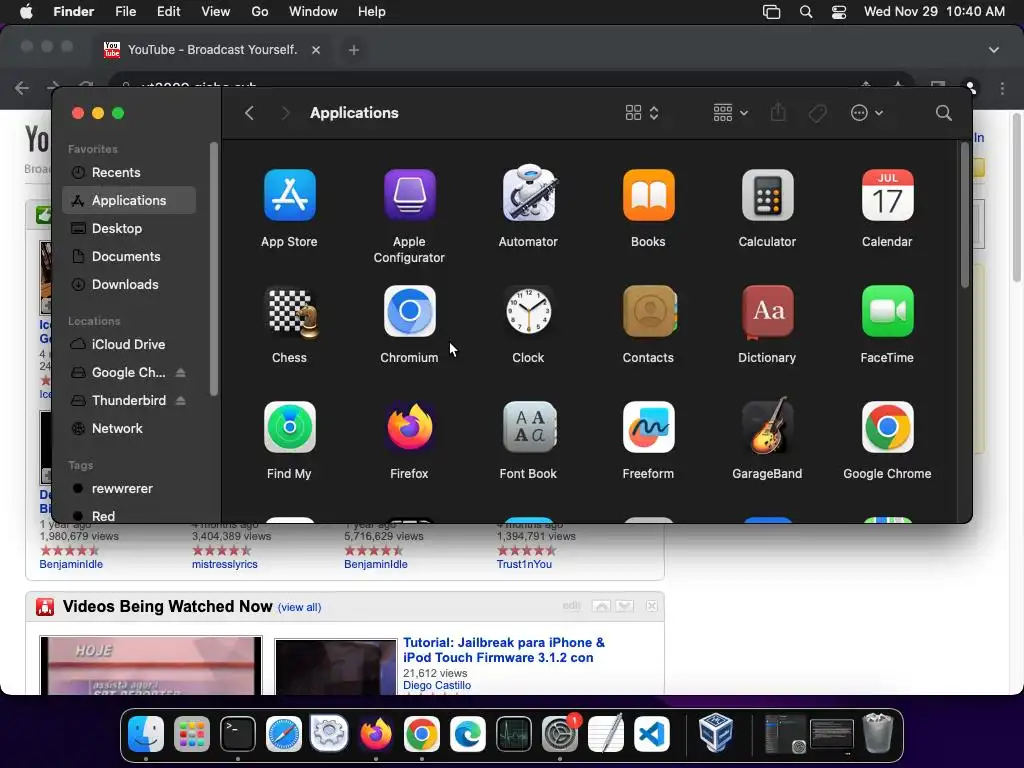1024x768 pixels.
Task: Open the Tutorial Jailbreak para iPhone video link
Action: (504, 650)
